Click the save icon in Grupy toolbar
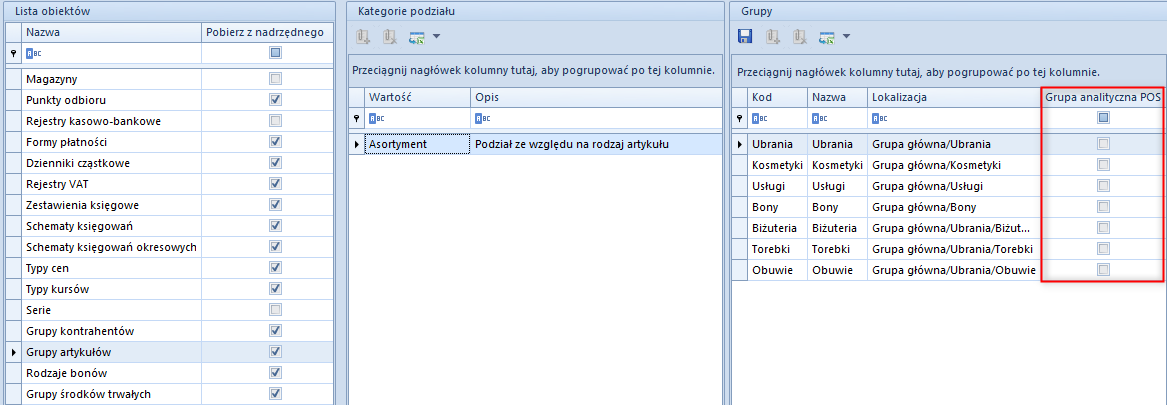The width and height of the screenshot is (1167, 407). (745, 37)
